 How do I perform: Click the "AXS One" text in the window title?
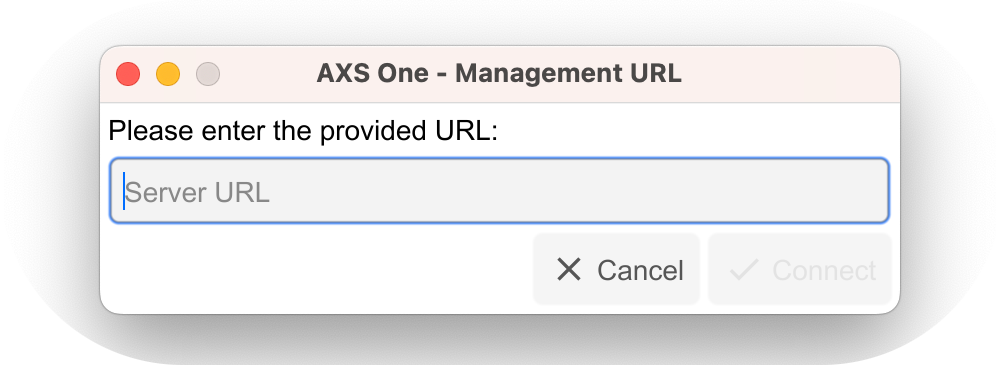pos(372,74)
